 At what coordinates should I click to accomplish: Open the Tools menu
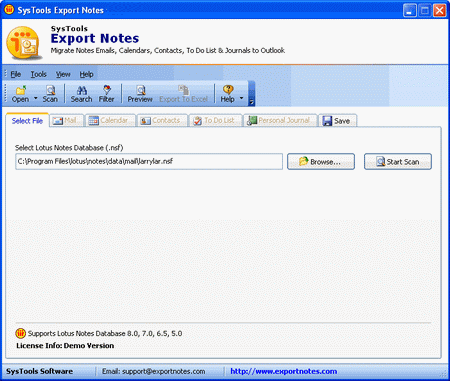pyautogui.click(x=38, y=74)
